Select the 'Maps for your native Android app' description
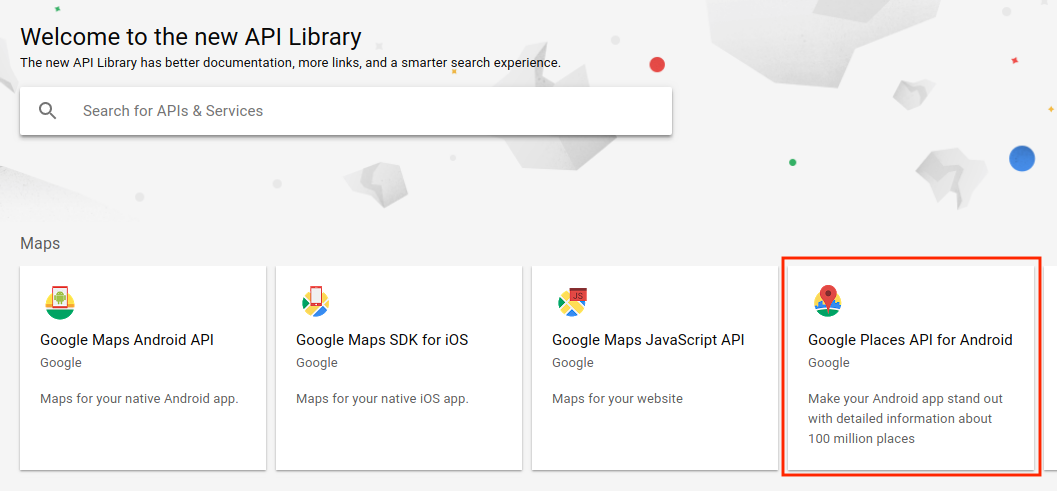Screen dimensions: 1057x491 point(140,399)
